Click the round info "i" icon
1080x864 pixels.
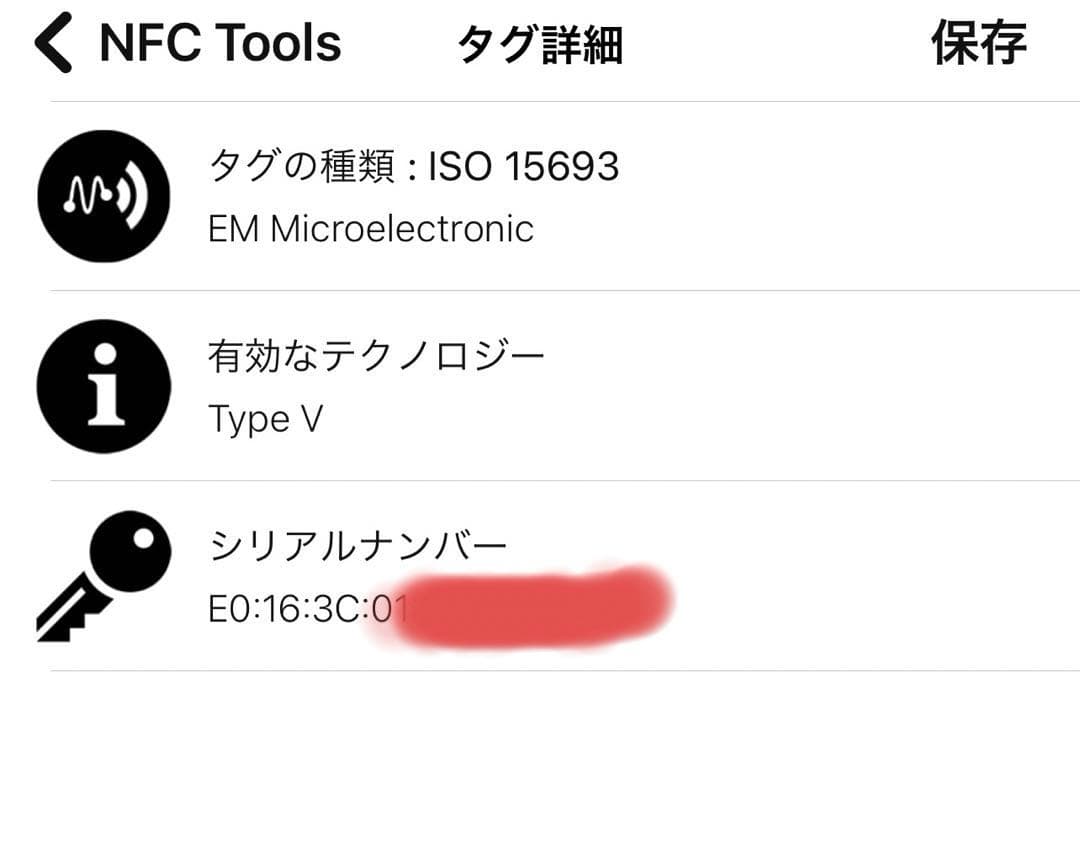point(103,386)
